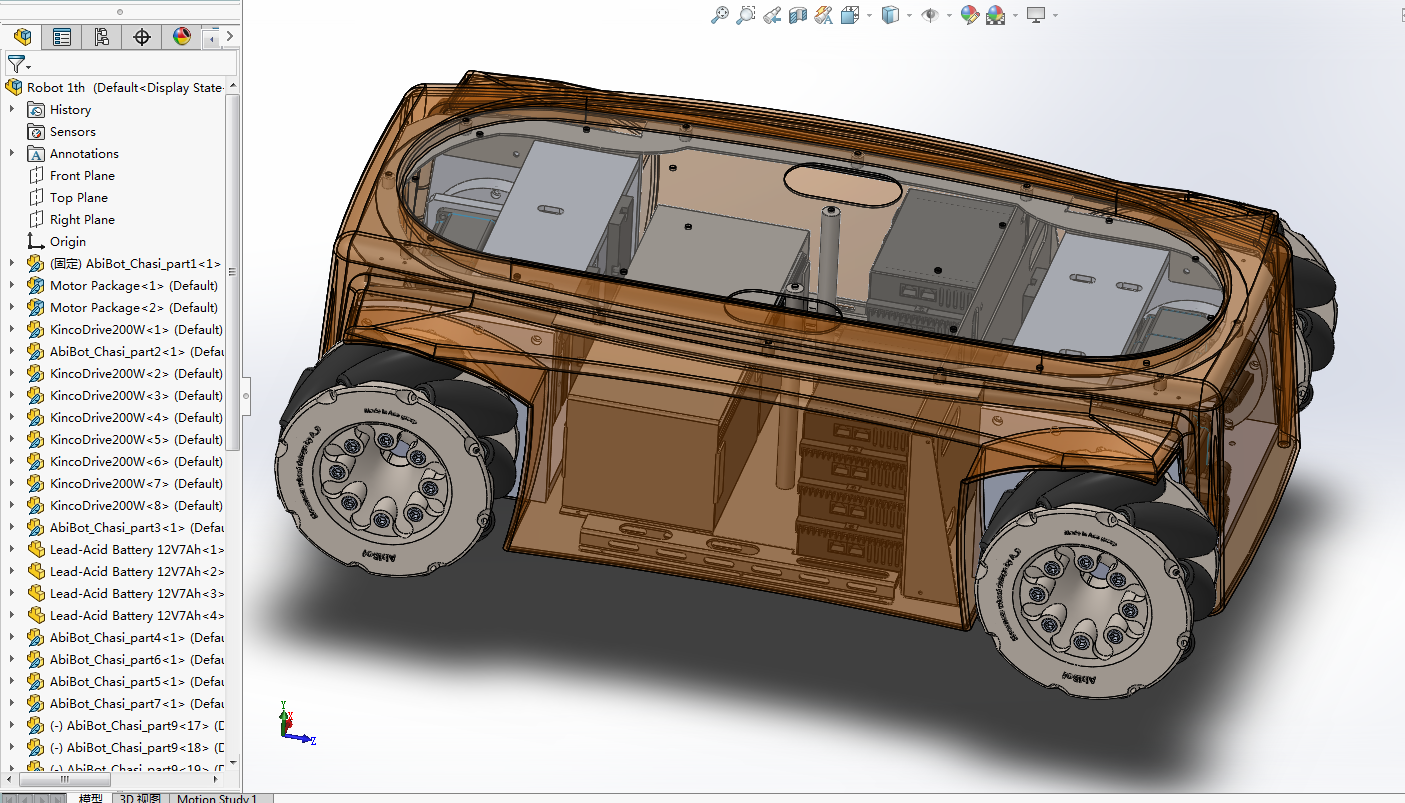Select Lead-Acid Battery 12V7Ah<1>

(137, 549)
